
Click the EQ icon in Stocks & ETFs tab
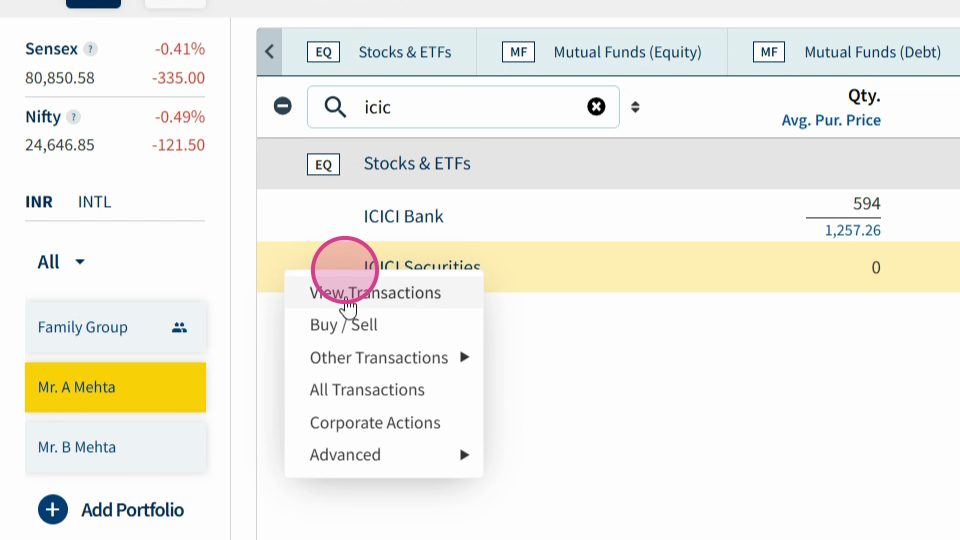(x=323, y=52)
